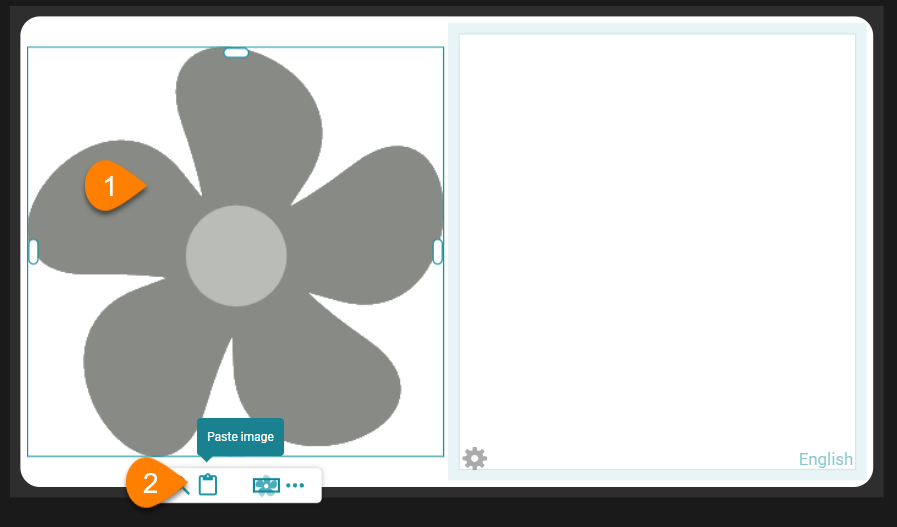
Task: Click inside the empty white text panel
Action: tap(656, 240)
